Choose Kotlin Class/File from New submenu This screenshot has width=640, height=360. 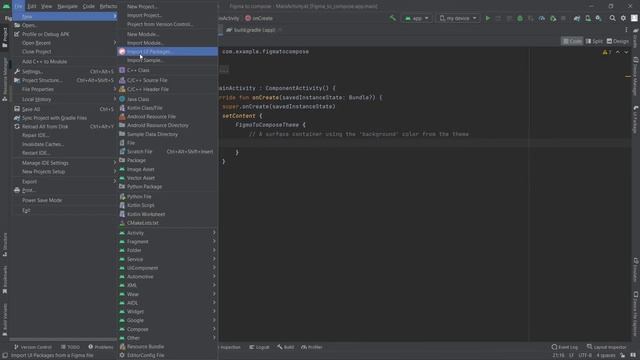(167, 108)
